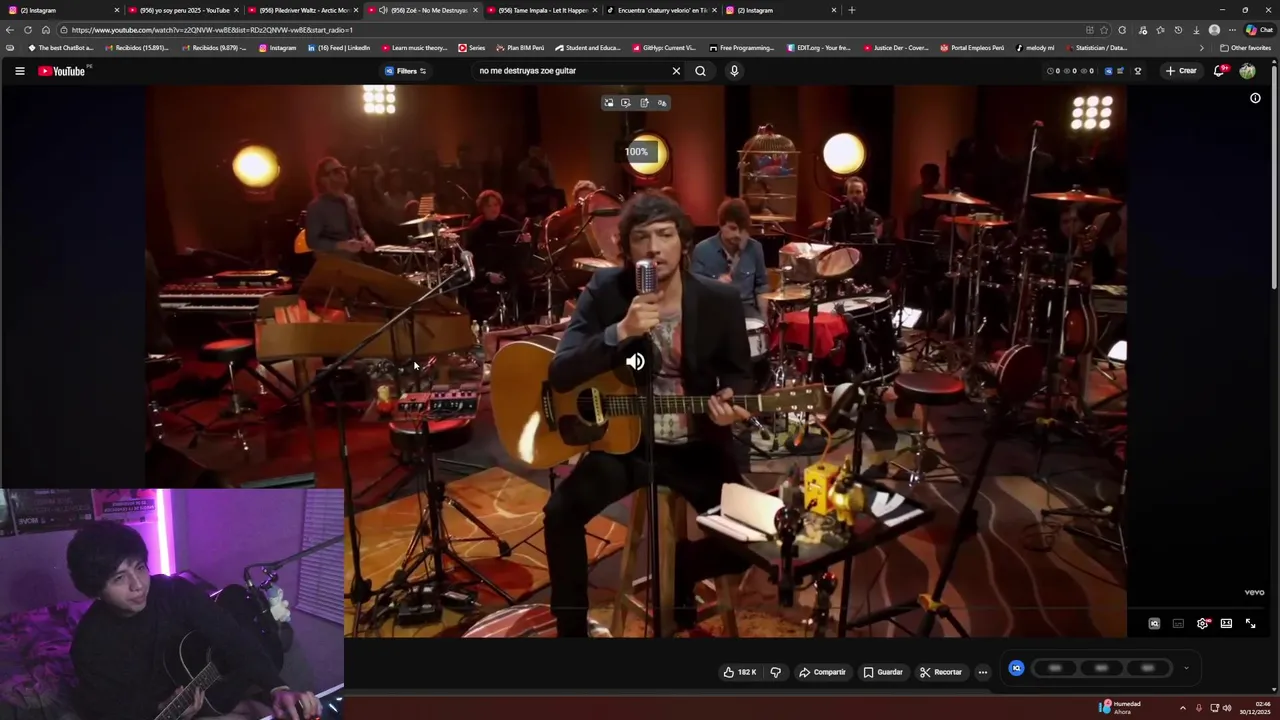Open the YouTube guide hamburger menu
1280x720 pixels.
point(19,71)
